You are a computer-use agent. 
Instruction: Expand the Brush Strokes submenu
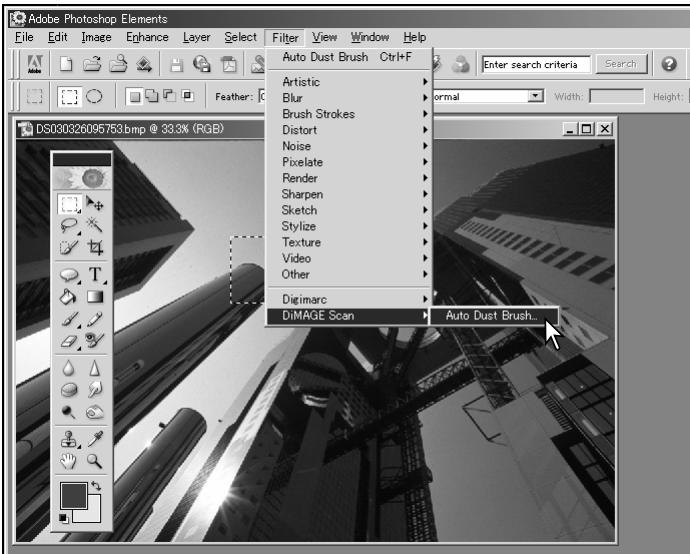pos(349,114)
